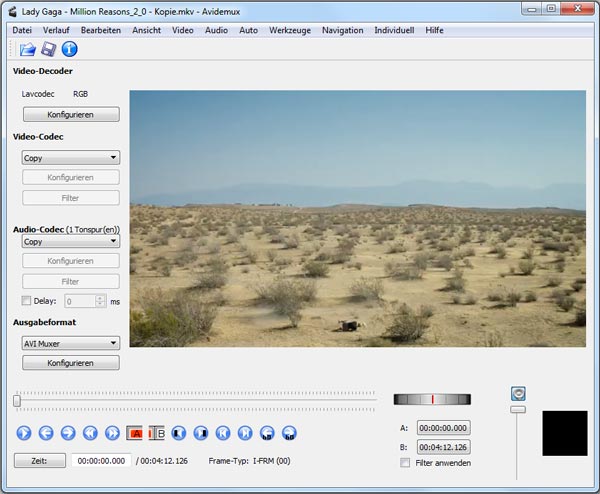Image resolution: width=600 pixels, height=494 pixels.
Task: Tick the 'Filter anwenden' checkbox
Action: coord(405,463)
